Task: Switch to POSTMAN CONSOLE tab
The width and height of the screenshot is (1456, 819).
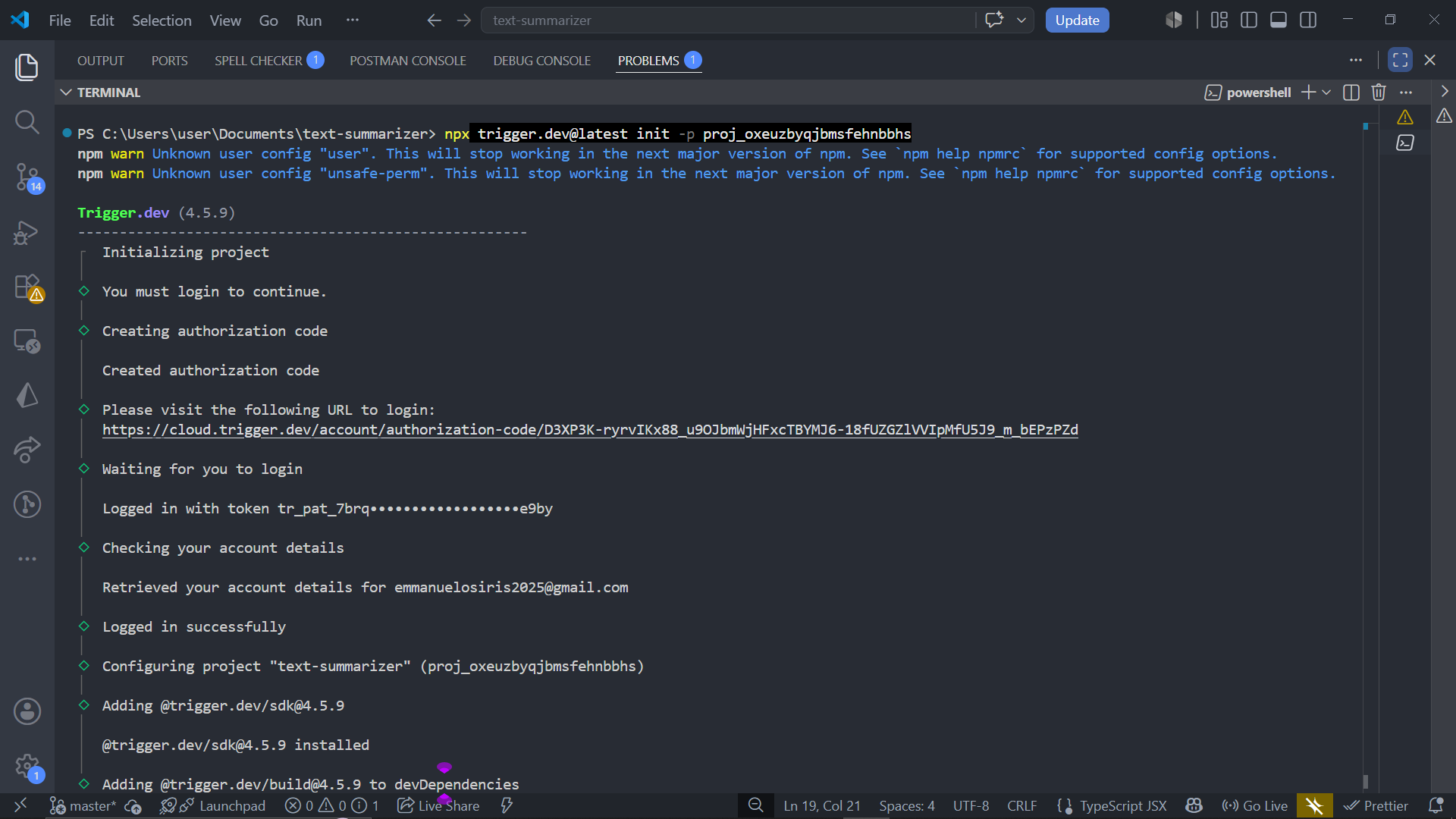Action: tap(408, 61)
